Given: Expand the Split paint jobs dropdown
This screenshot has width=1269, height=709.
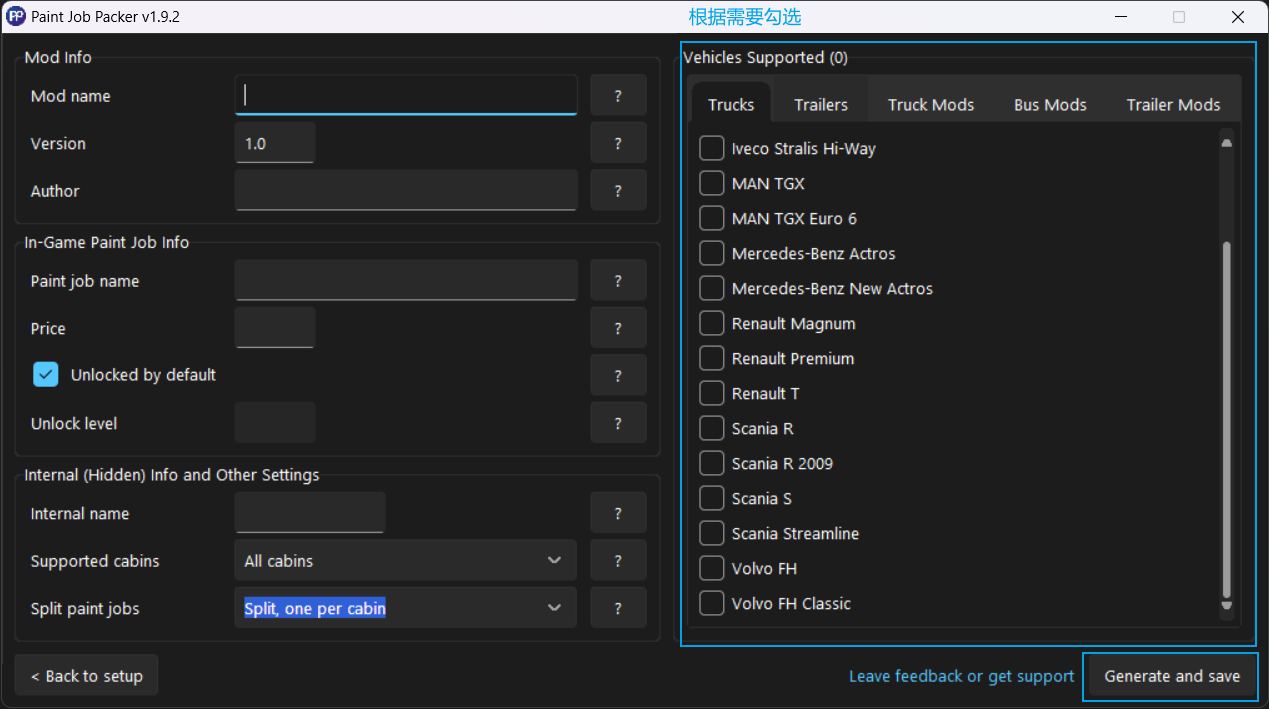Looking at the screenshot, I should coord(405,608).
